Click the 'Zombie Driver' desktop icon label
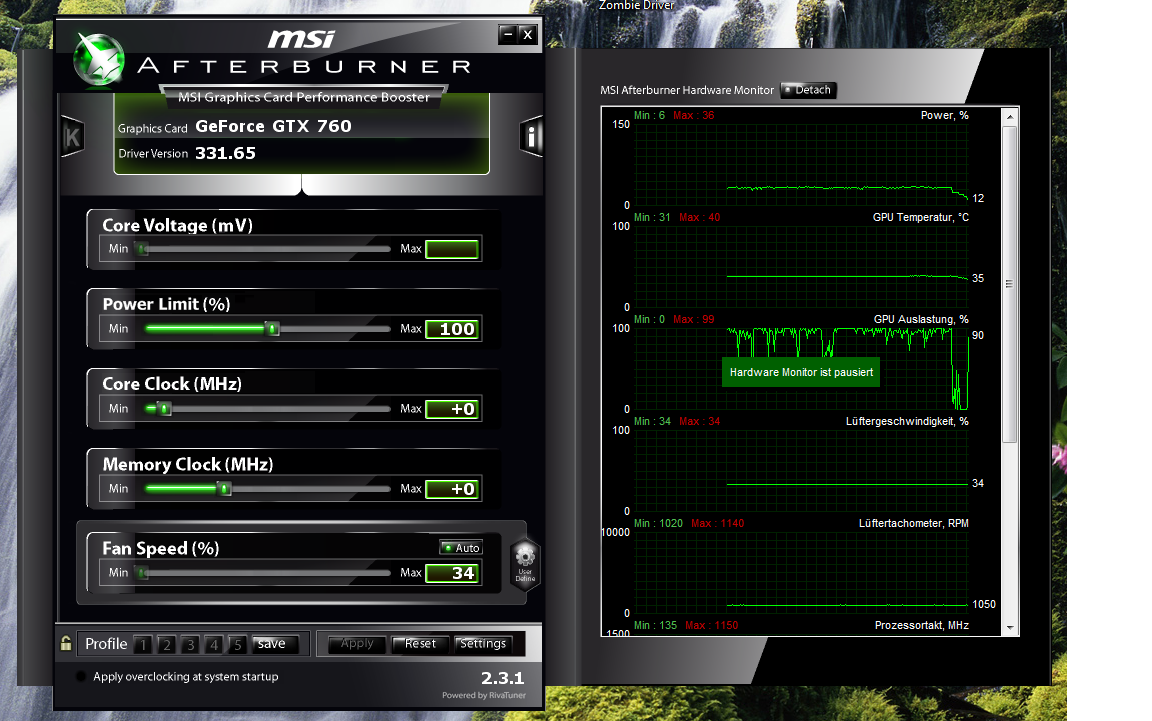Image resolution: width=1152 pixels, height=721 pixels. click(x=636, y=5)
